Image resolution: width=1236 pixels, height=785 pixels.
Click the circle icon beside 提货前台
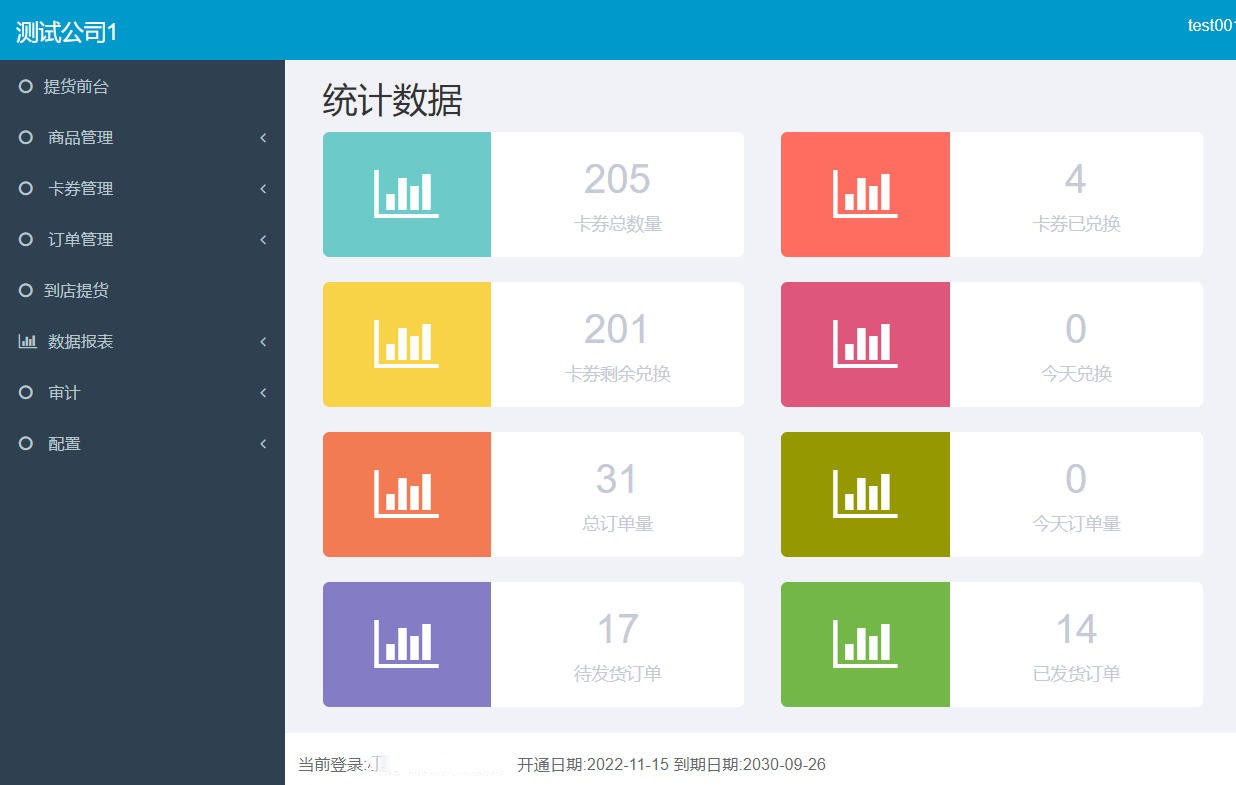click(26, 87)
